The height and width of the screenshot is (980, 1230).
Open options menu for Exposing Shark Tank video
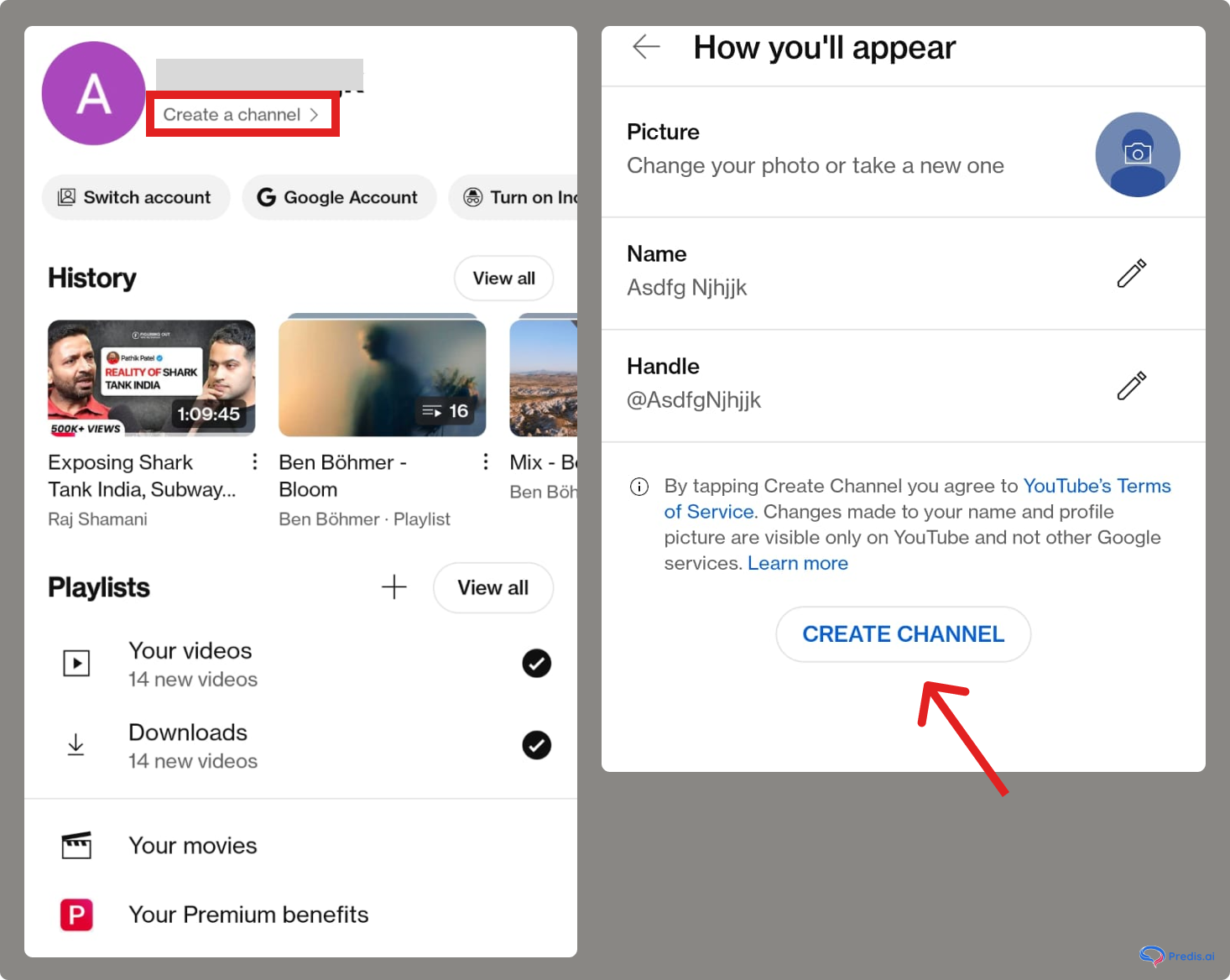[254, 461]
